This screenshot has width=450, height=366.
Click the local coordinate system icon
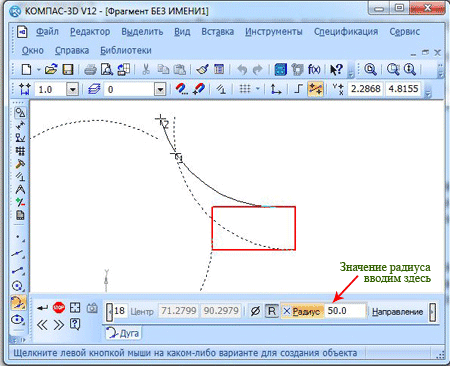(276, 89)
